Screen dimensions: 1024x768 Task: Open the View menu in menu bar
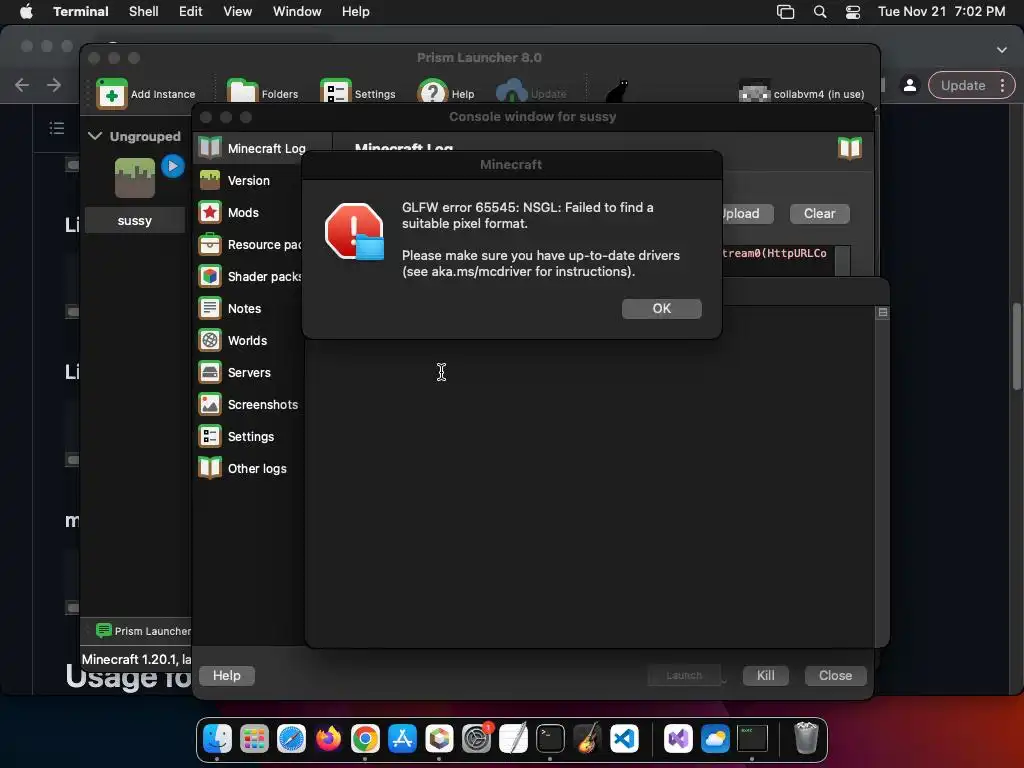tap(238, 11)
